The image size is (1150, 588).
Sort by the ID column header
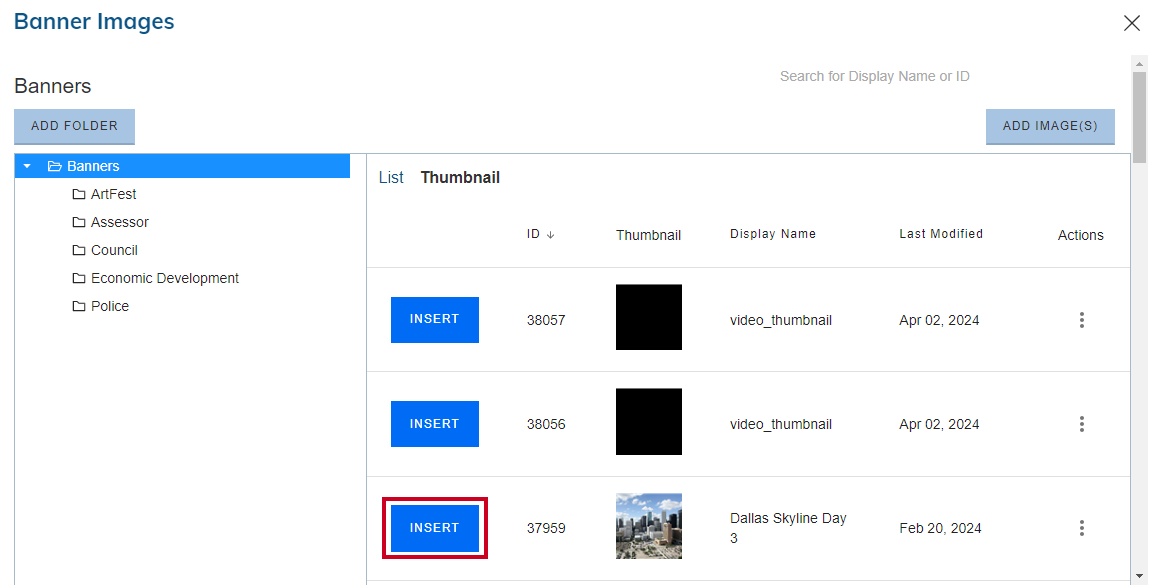pos(541,234)
